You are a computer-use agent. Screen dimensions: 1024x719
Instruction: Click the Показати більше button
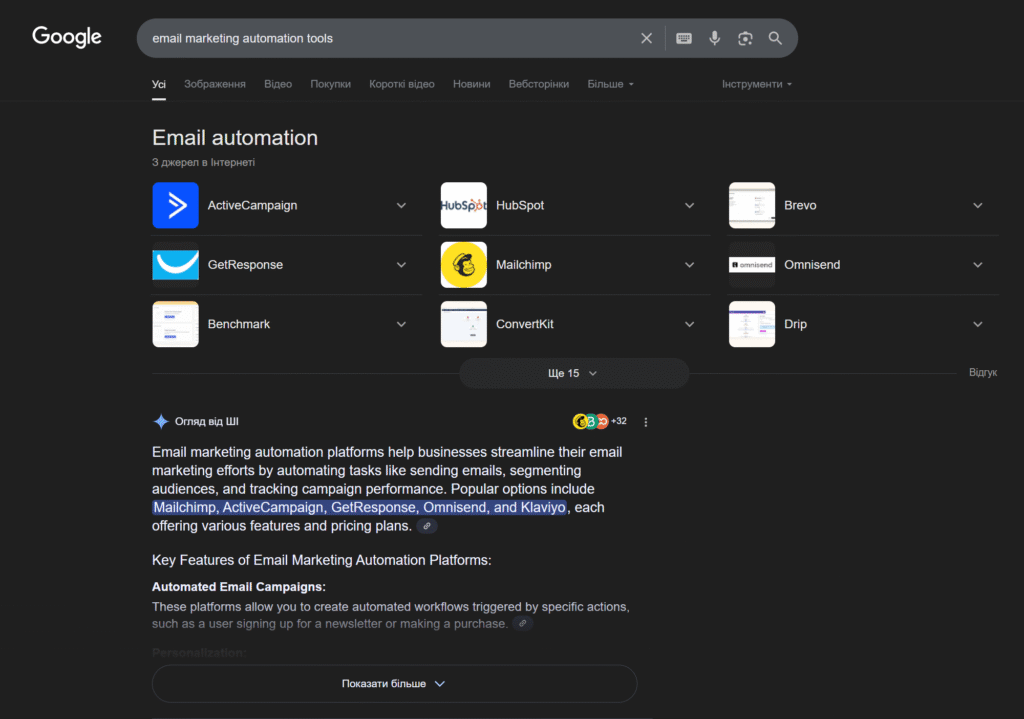[x=394, y=684]
